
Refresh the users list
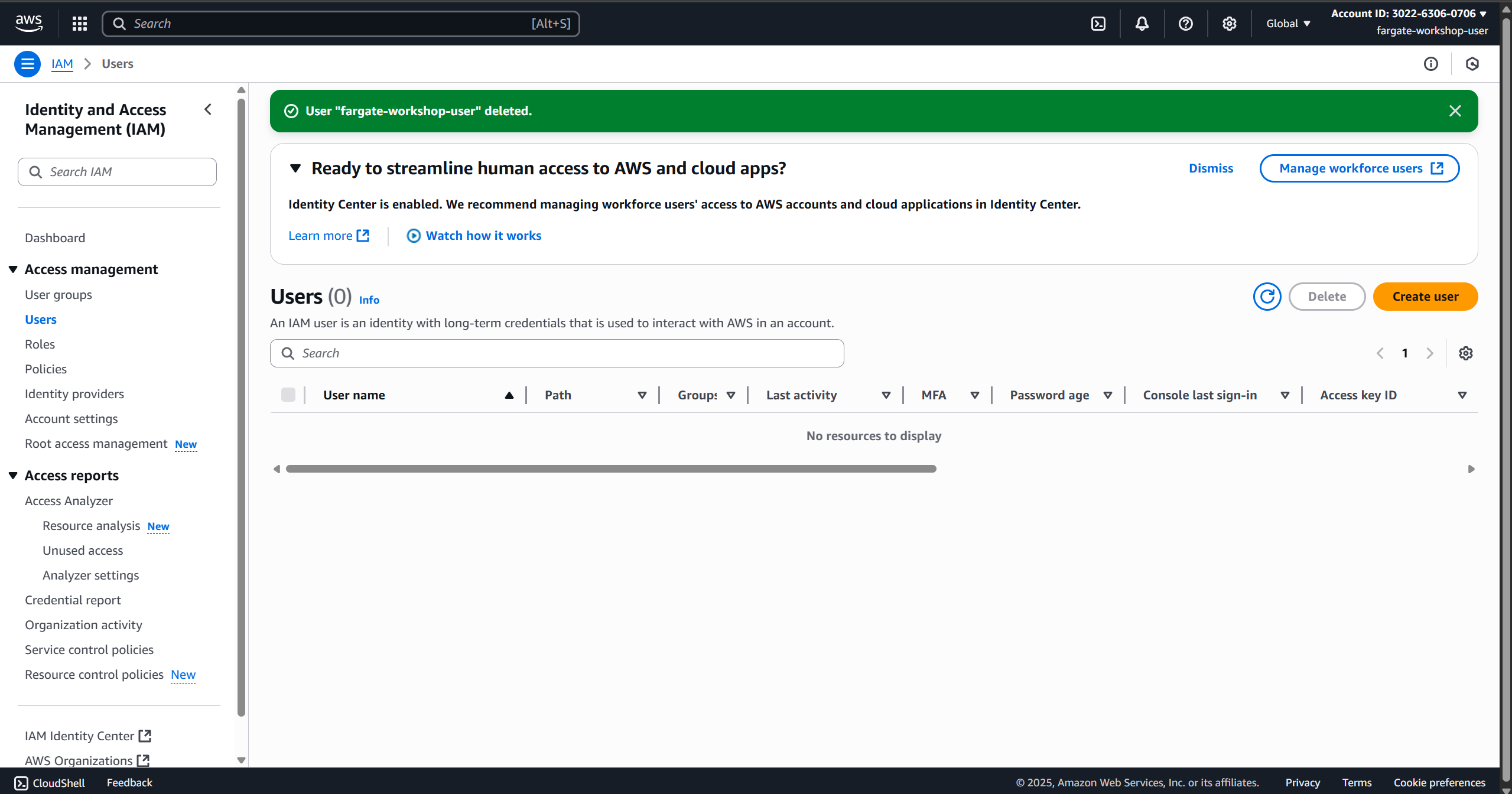coord(1267,297)
